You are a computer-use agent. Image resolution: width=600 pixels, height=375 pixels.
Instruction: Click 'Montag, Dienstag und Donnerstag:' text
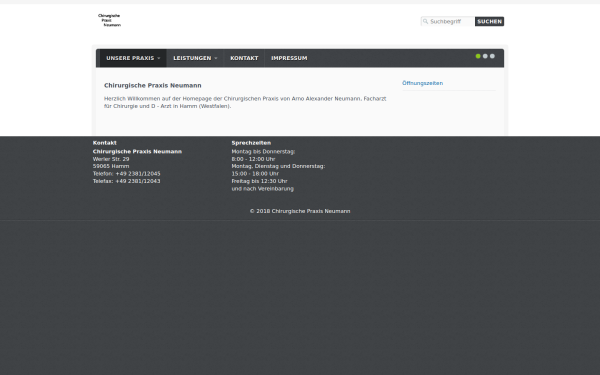pos(278,166)
